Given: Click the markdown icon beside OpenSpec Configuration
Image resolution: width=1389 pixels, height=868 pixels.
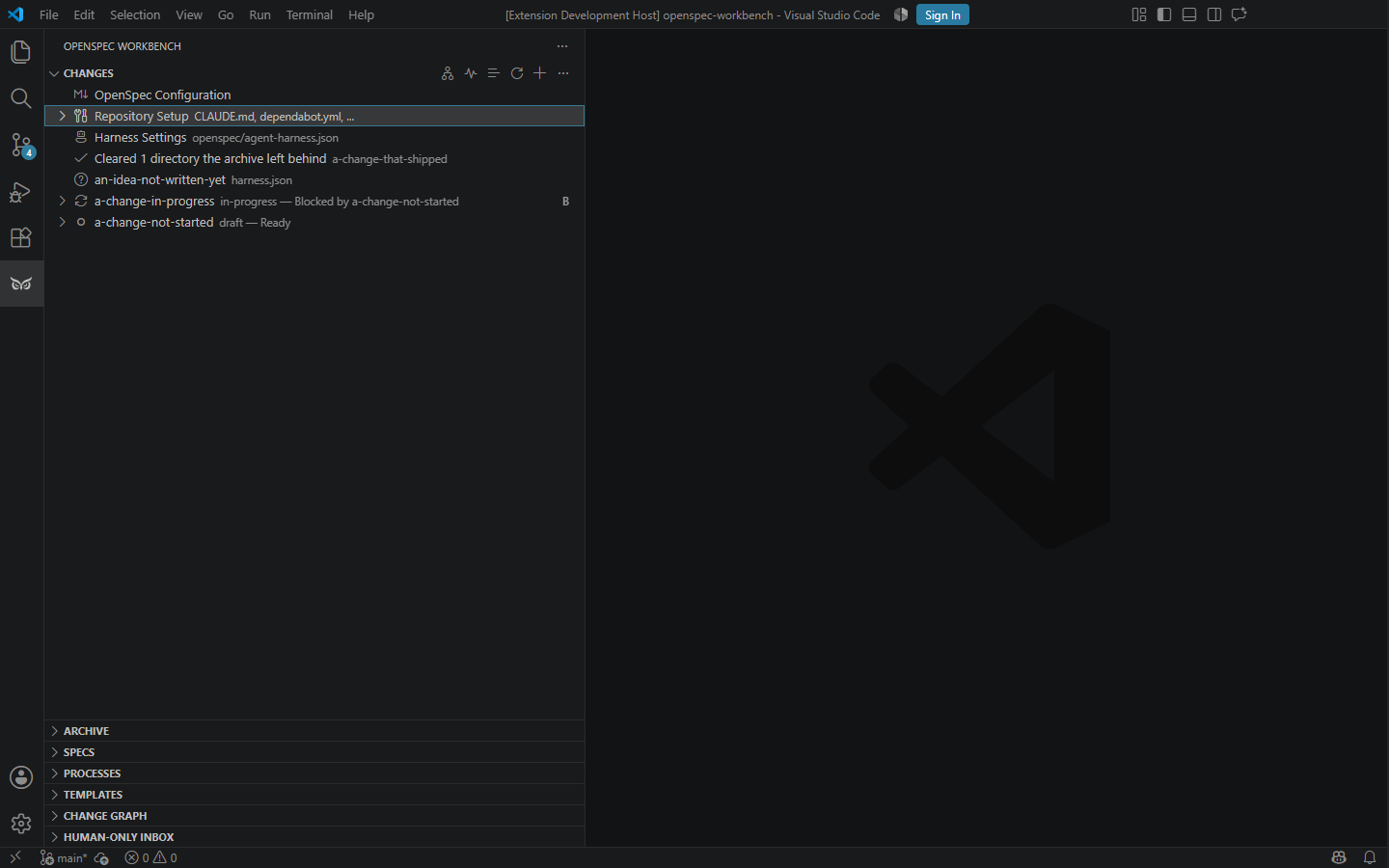Looking at the screenshot, I should [81, 95].
